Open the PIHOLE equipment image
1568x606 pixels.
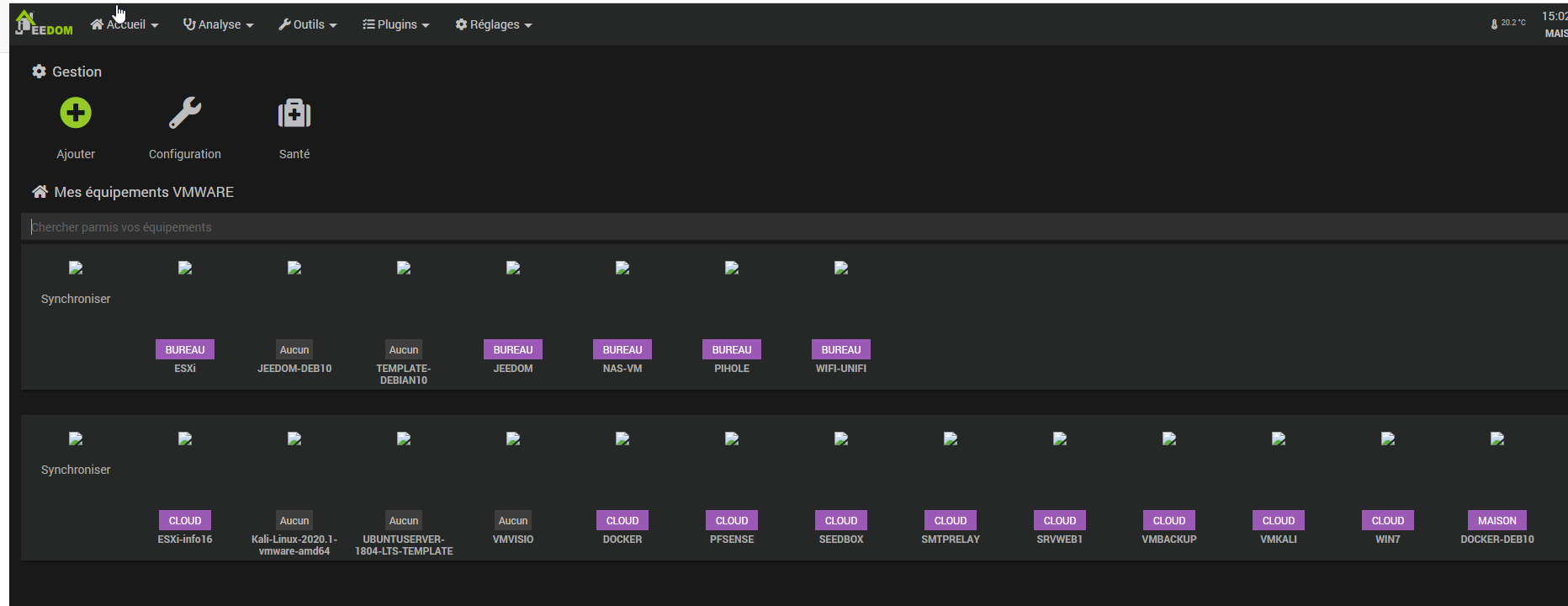click(x=732, y=268)
